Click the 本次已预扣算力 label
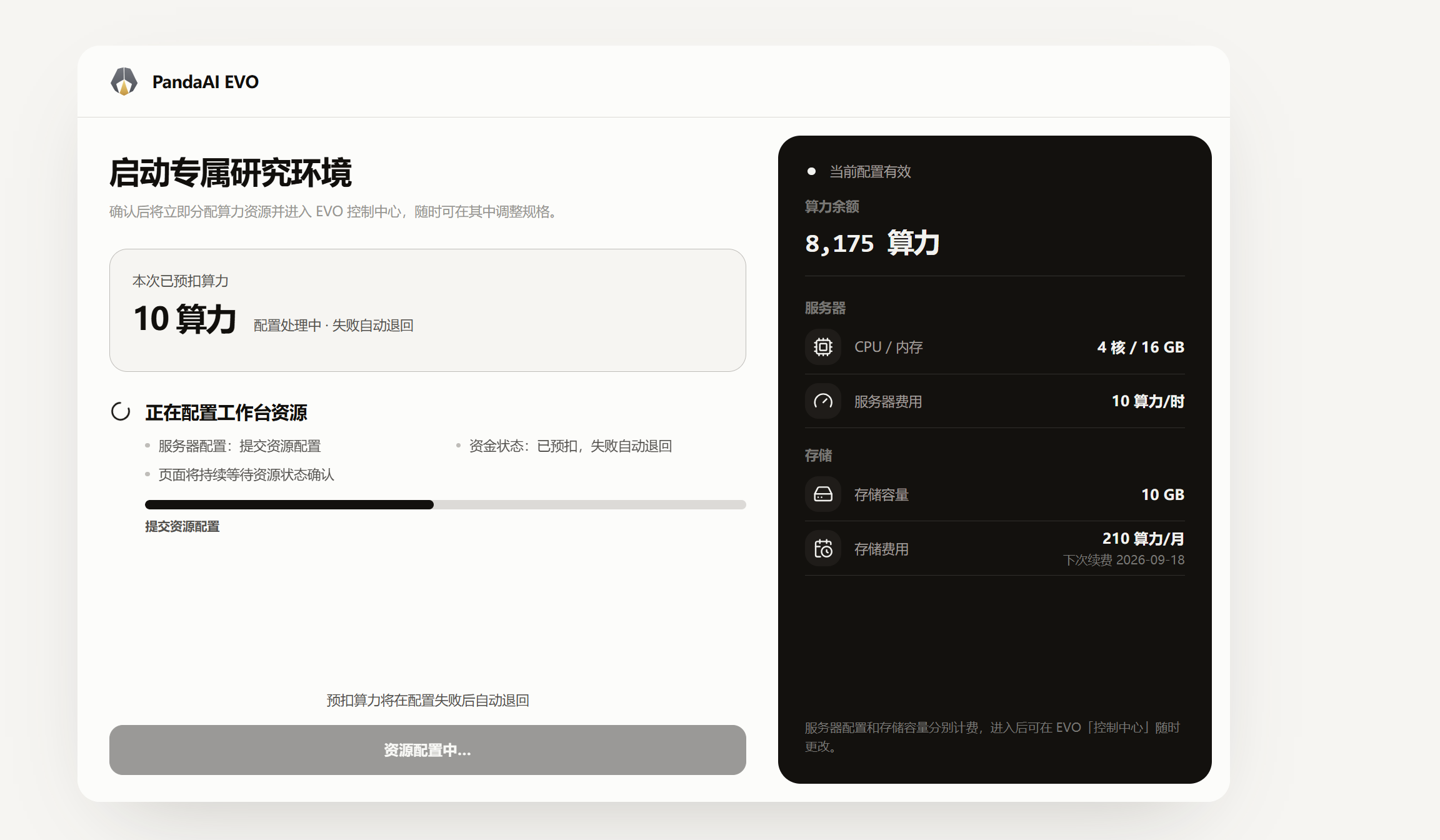1440x840 pixels. coord(181,281)
